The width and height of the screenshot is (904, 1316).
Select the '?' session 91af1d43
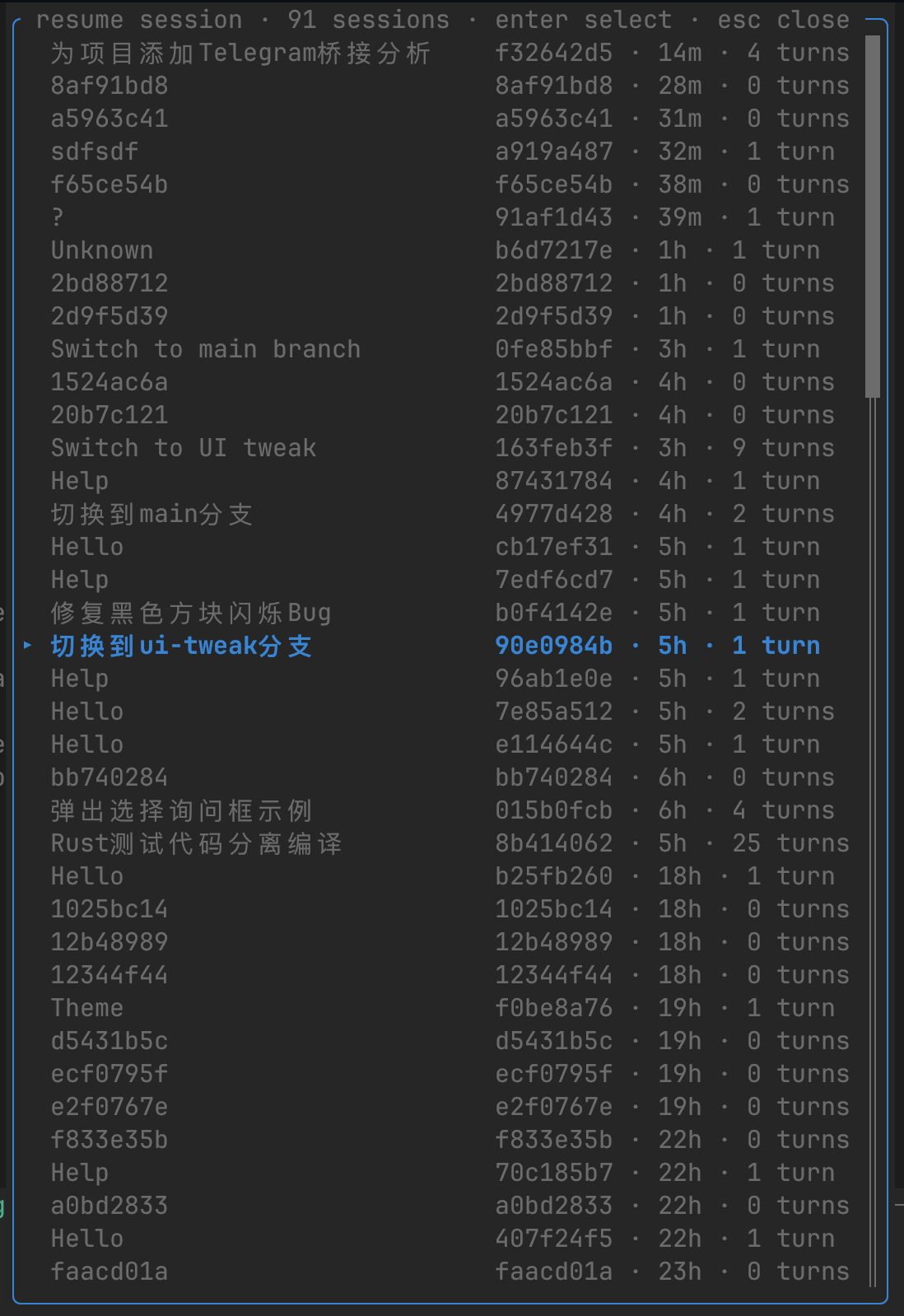(450, 217)
